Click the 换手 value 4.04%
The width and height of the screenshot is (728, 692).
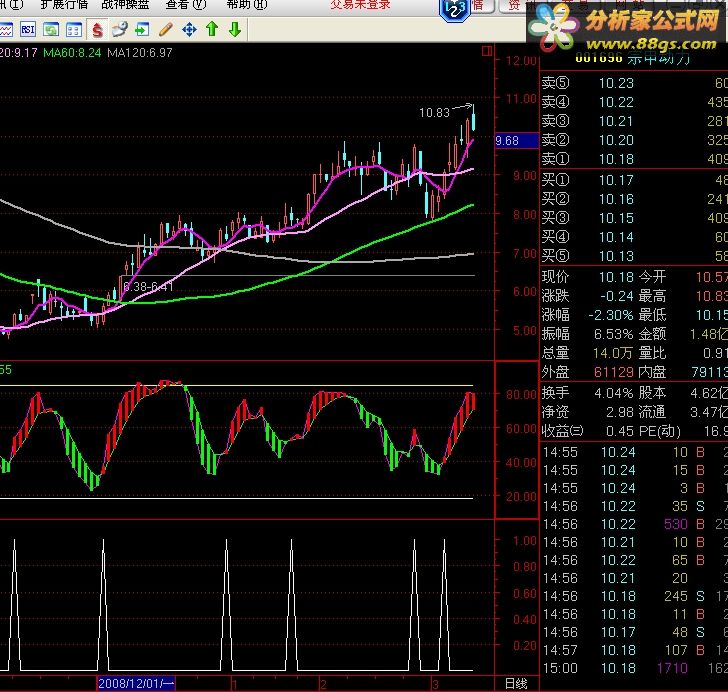tap(614, 393)
